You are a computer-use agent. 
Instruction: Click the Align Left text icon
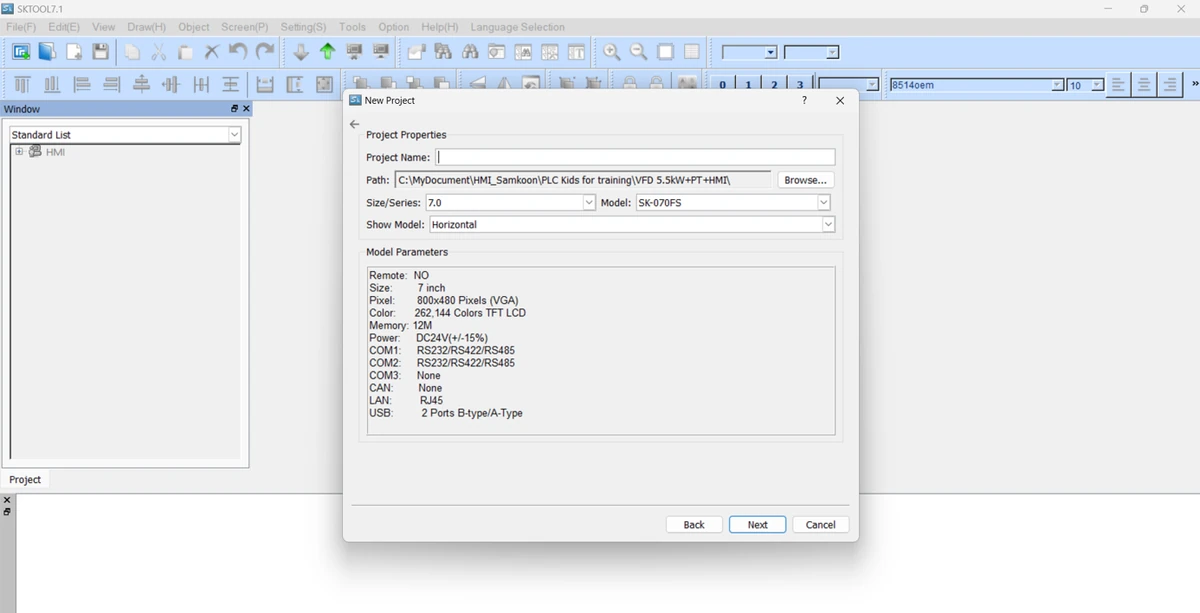pos(1118,85)
